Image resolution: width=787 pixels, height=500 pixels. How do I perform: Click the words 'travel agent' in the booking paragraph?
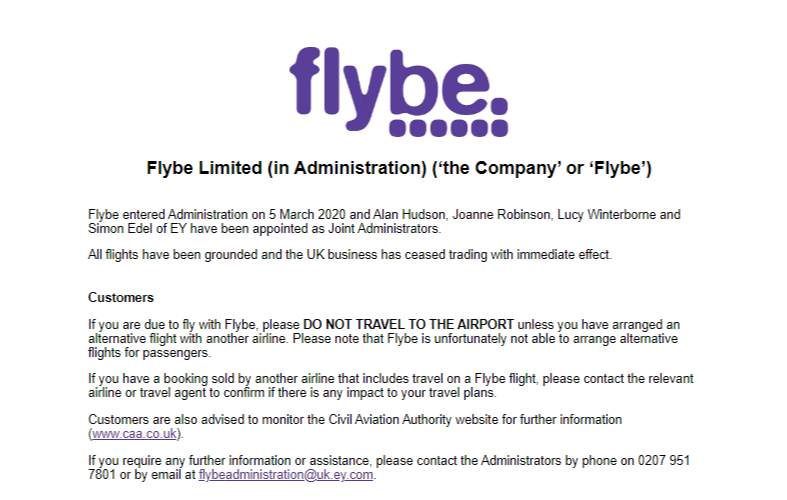(x=159, y=392)
